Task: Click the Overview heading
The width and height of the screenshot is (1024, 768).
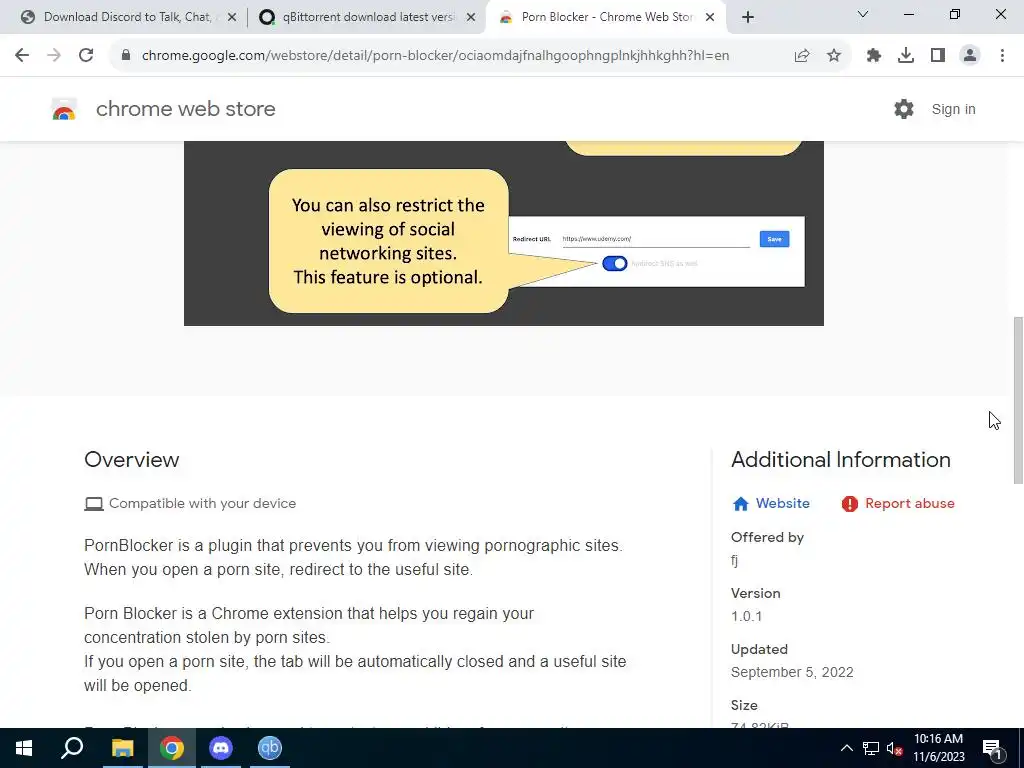Action: point(131,460)
